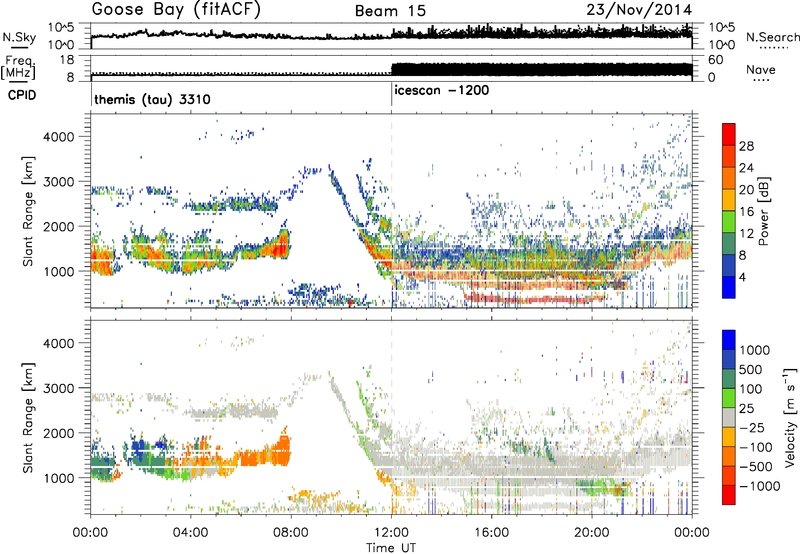Image resolution: width=800 pixels, height=554 pixels.
Task: Click the '4' tick on Power colorbar
Action: point(743,277)
